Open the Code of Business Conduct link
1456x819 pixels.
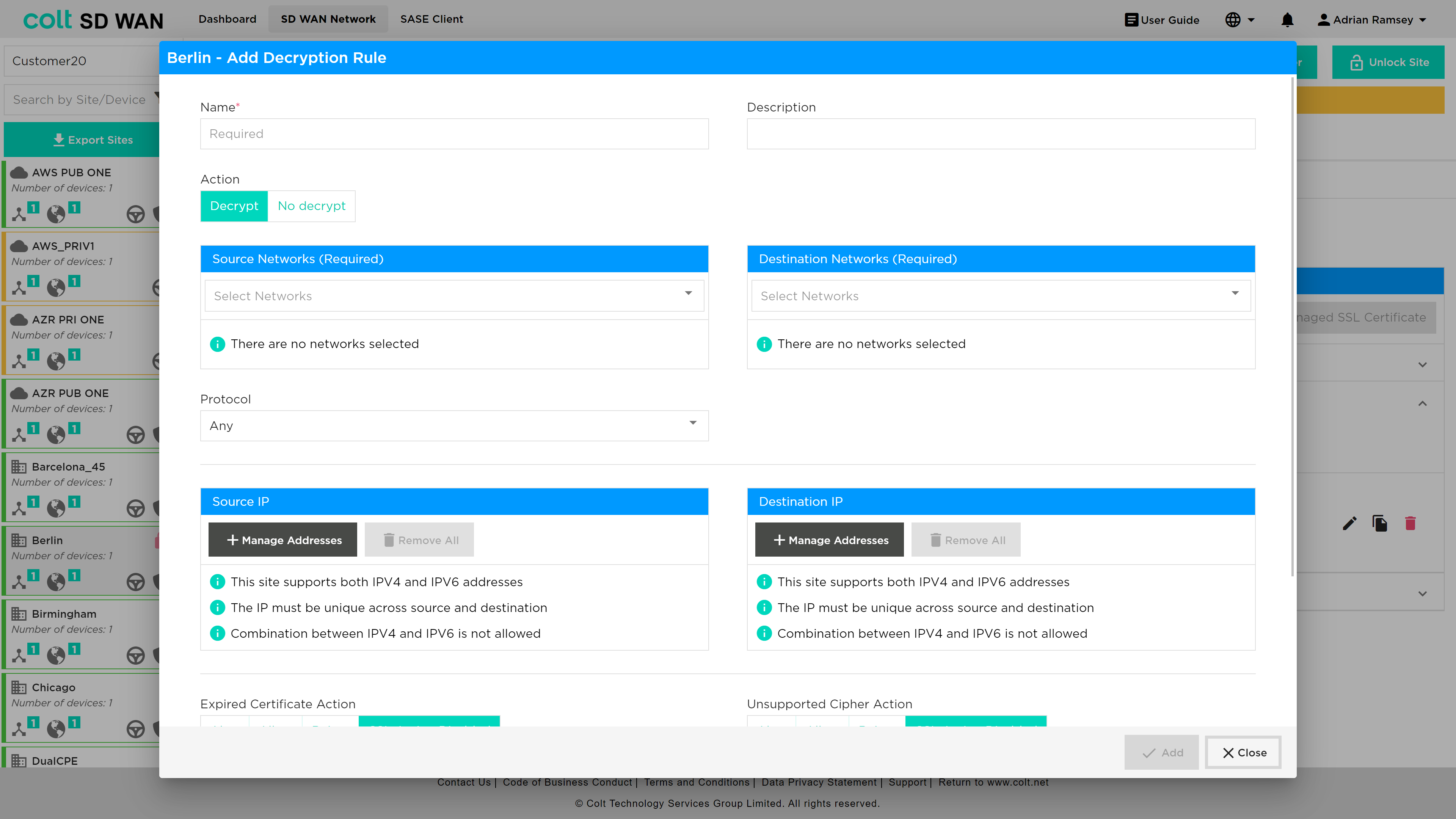point(567,782)
